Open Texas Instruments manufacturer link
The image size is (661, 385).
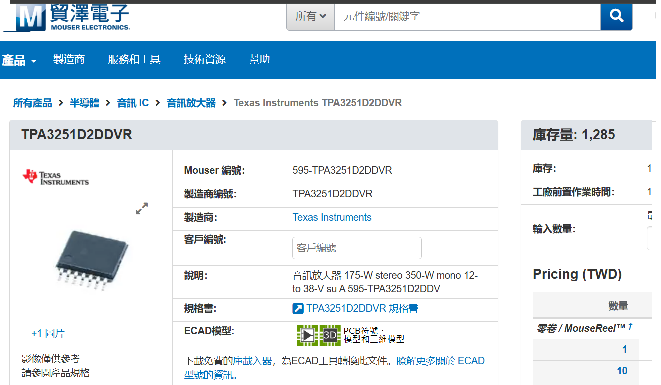pyautogui.click(x=332, y=217)
